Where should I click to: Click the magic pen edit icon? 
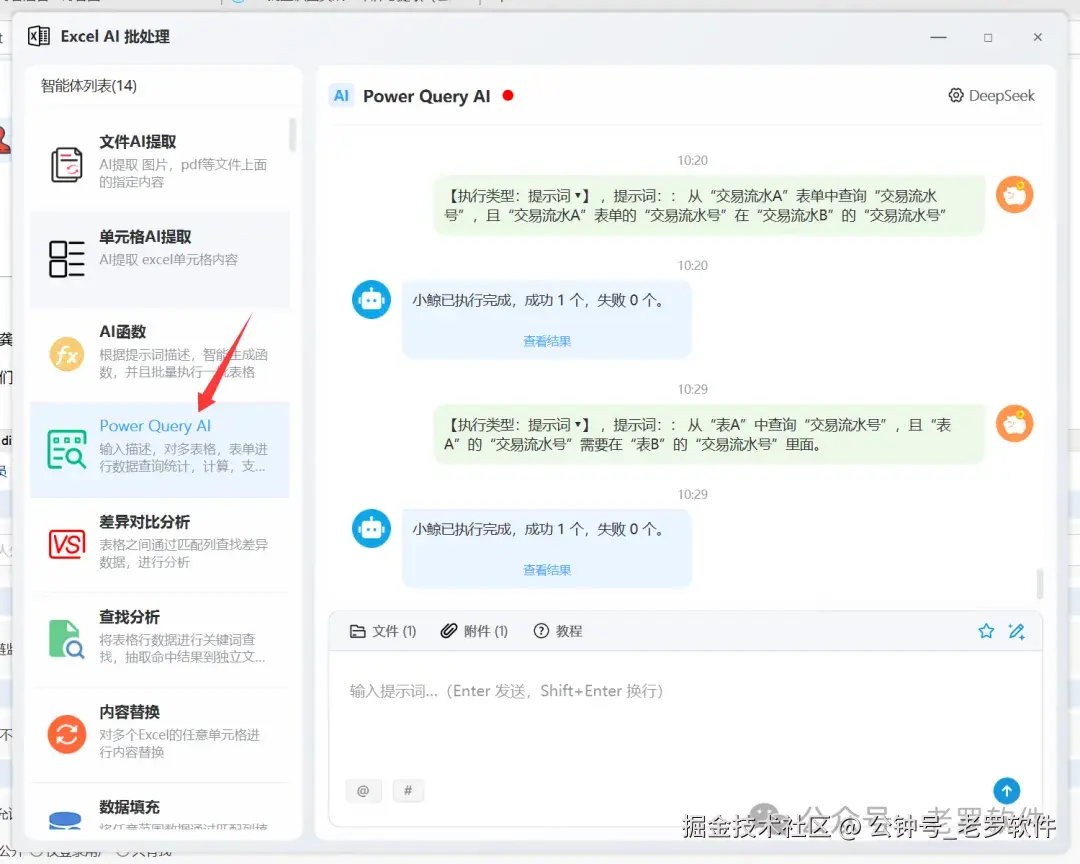coord(1017,630)
